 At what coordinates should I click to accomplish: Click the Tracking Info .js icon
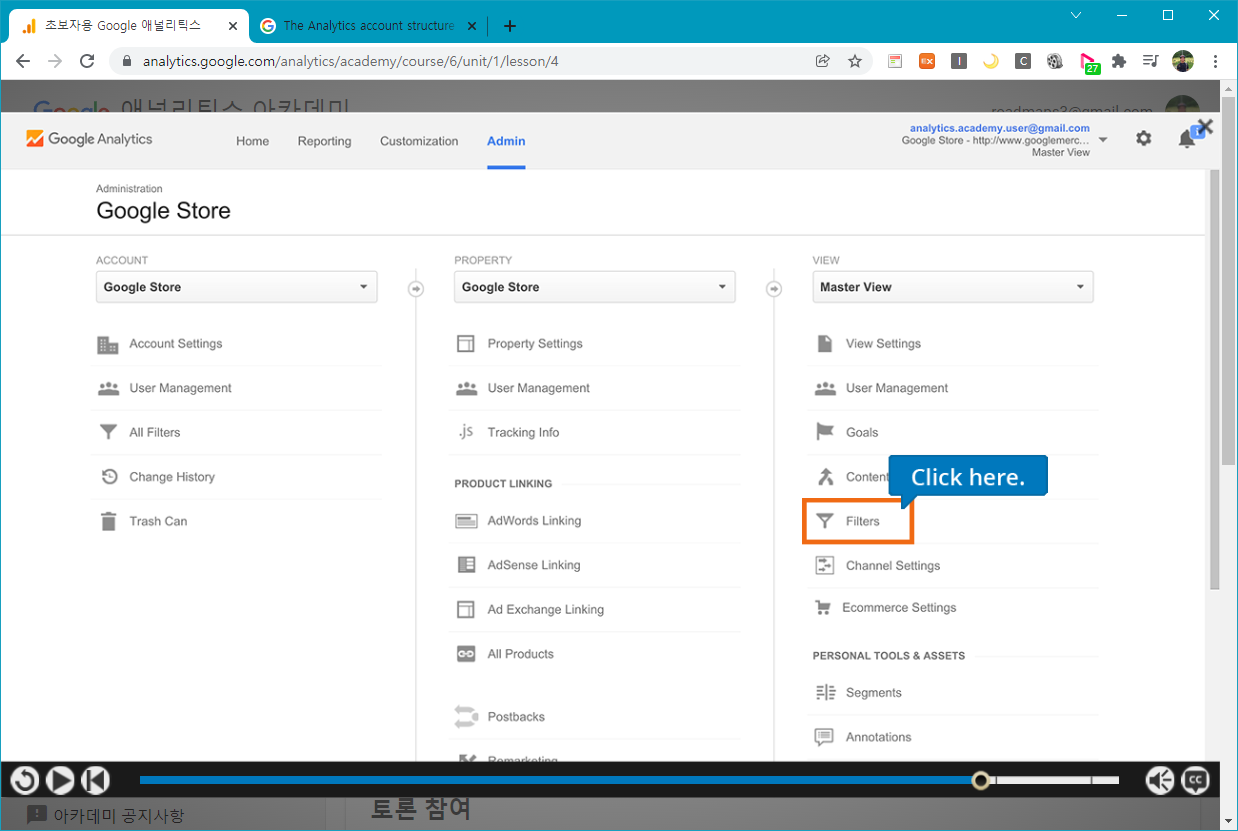click(466, 432)
